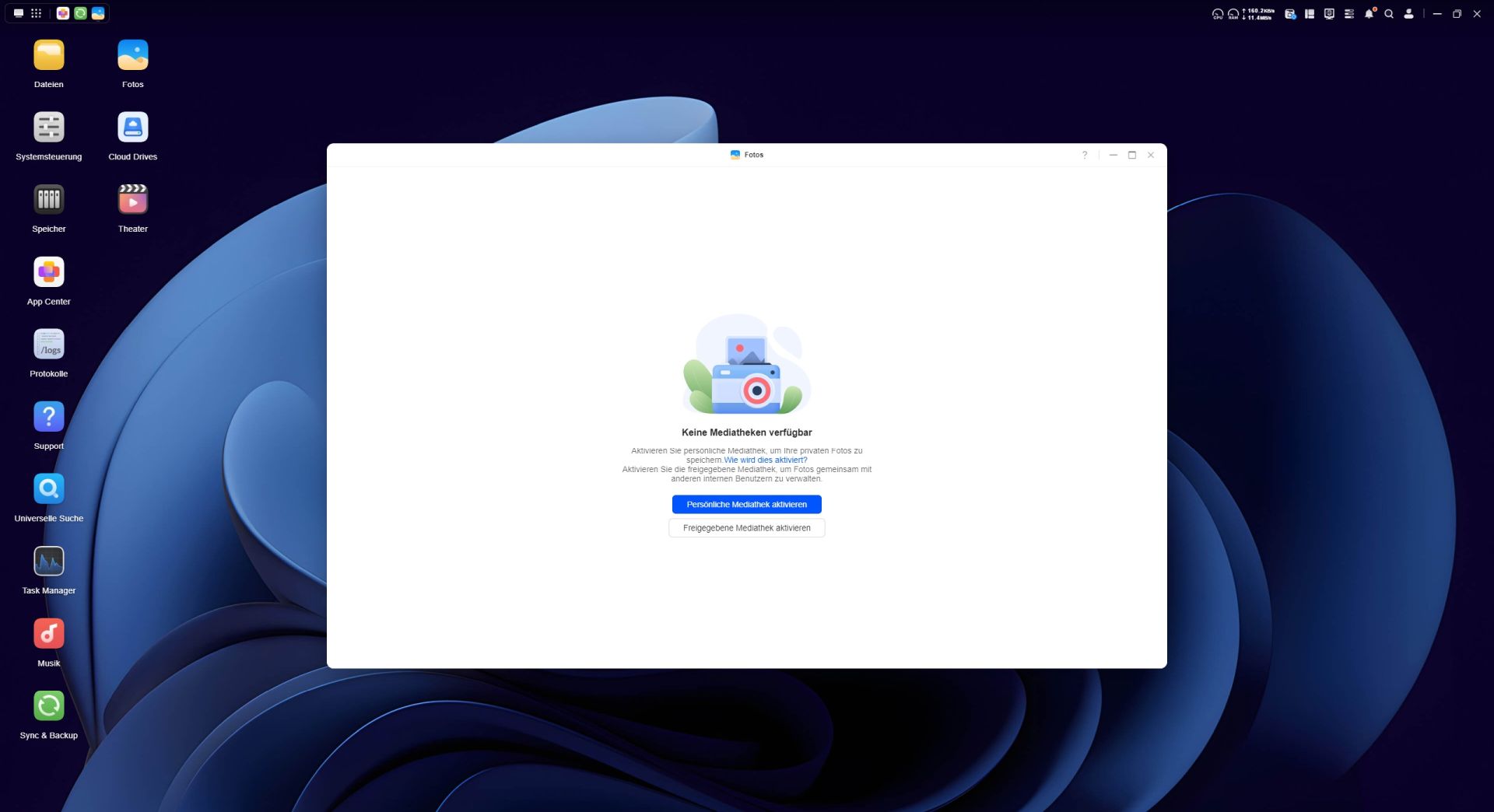The height and width of the screenshot is (812, 1494).
Task: Open the all-apps grid in taskbar
Action: point(36,13)
